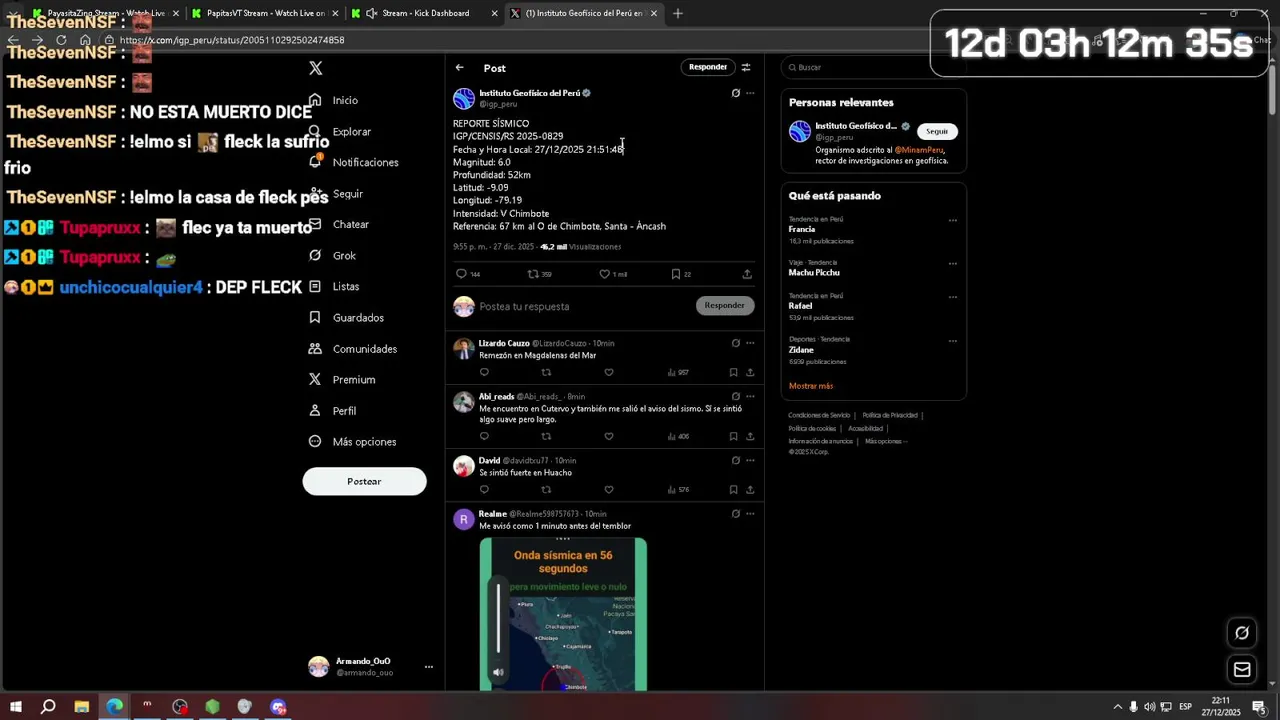The image size is (1280, 720).
Task: Open more options on Realme reply
Action: 750,513
